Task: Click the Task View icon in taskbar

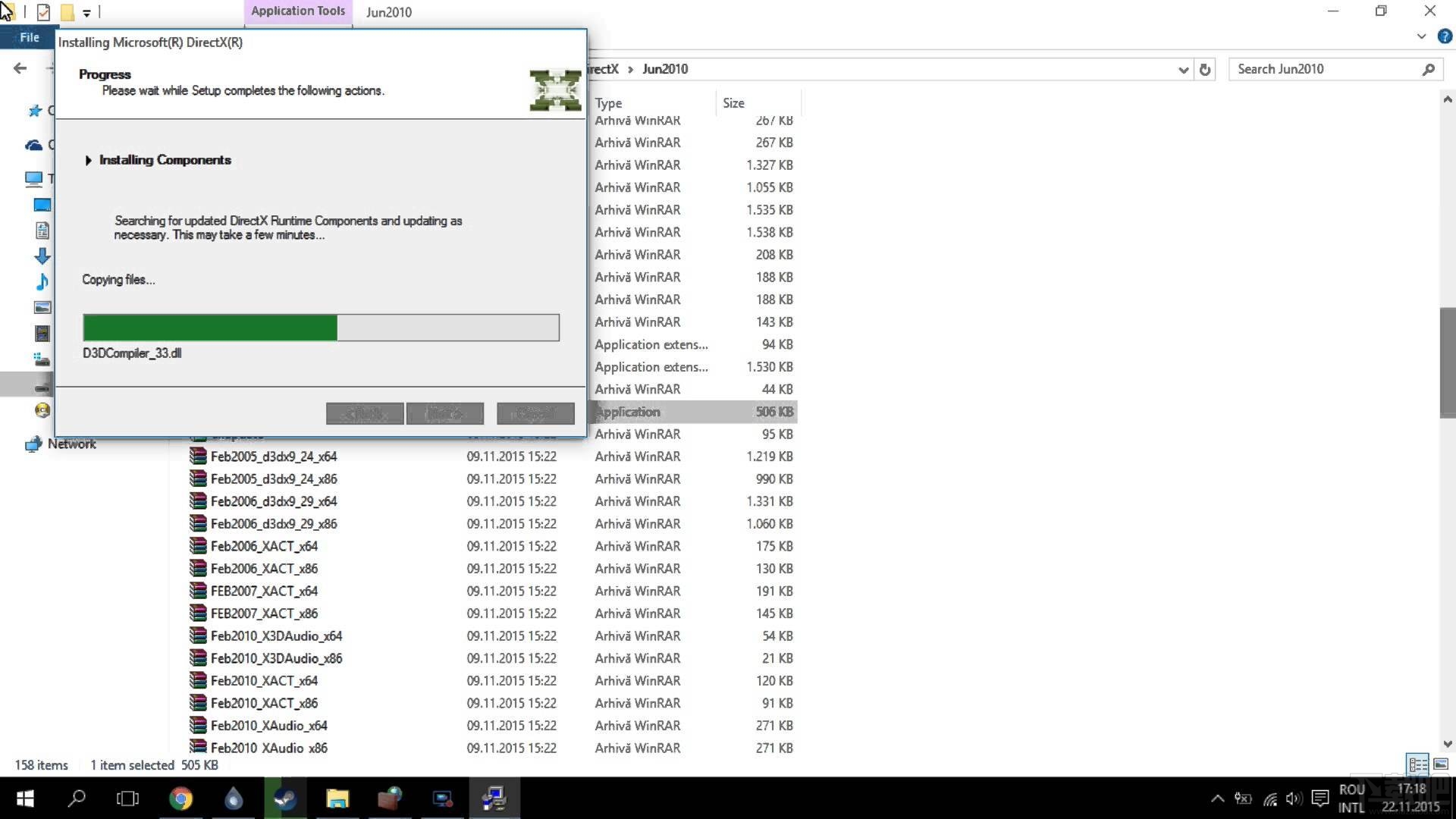Action: tap(127, 799)
